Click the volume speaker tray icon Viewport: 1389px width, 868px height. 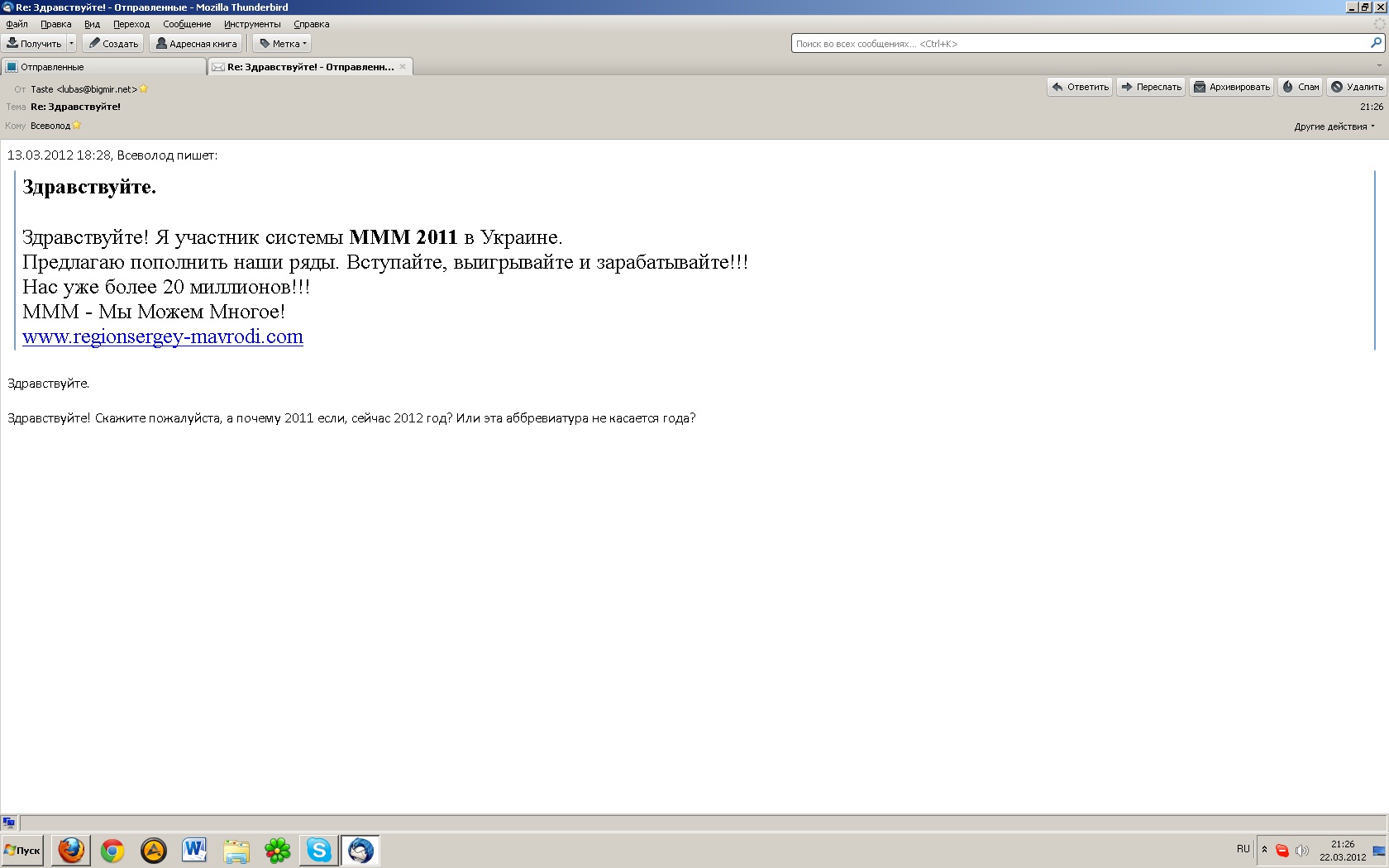point(1301,850)
